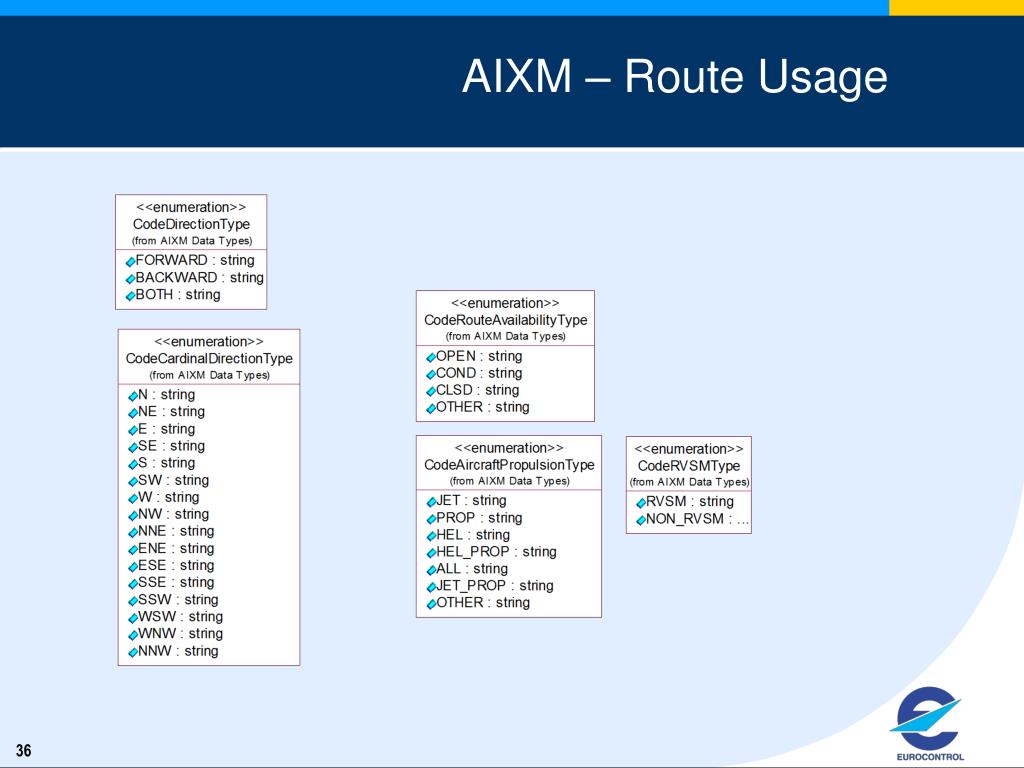Select the CodeCardinalDirectionType class name

pos(209,359)
